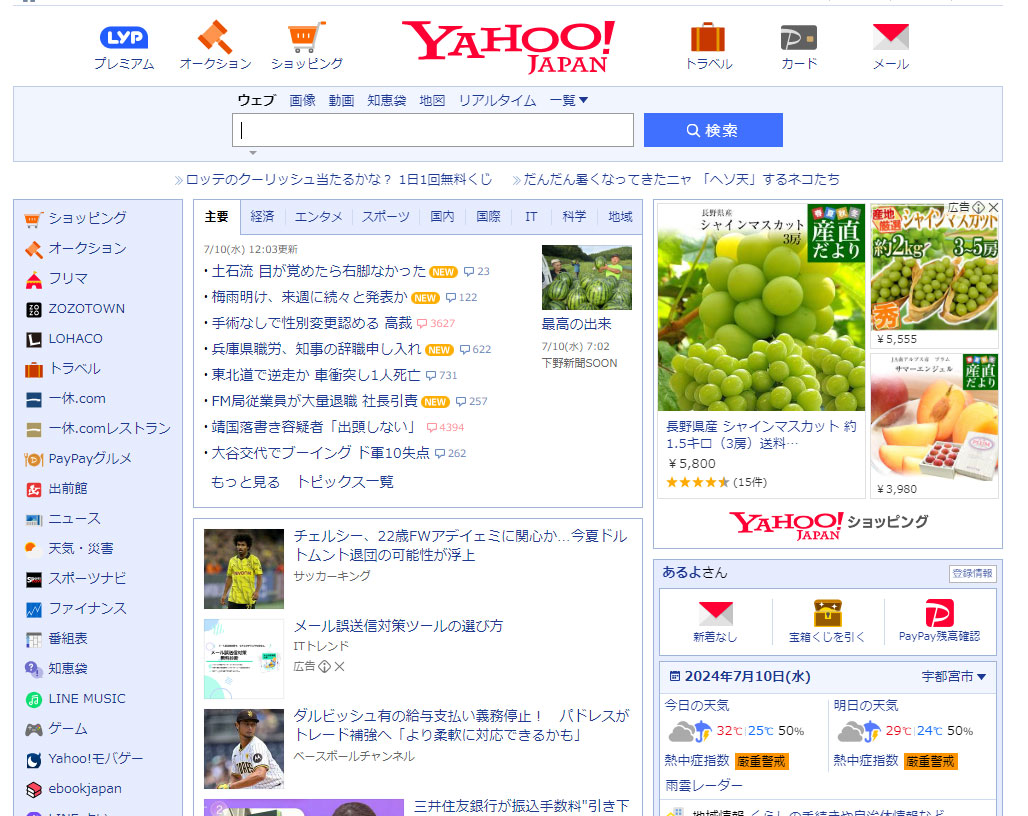
Task: Open the Auction gavel icon in header
Action: point(215,37)
